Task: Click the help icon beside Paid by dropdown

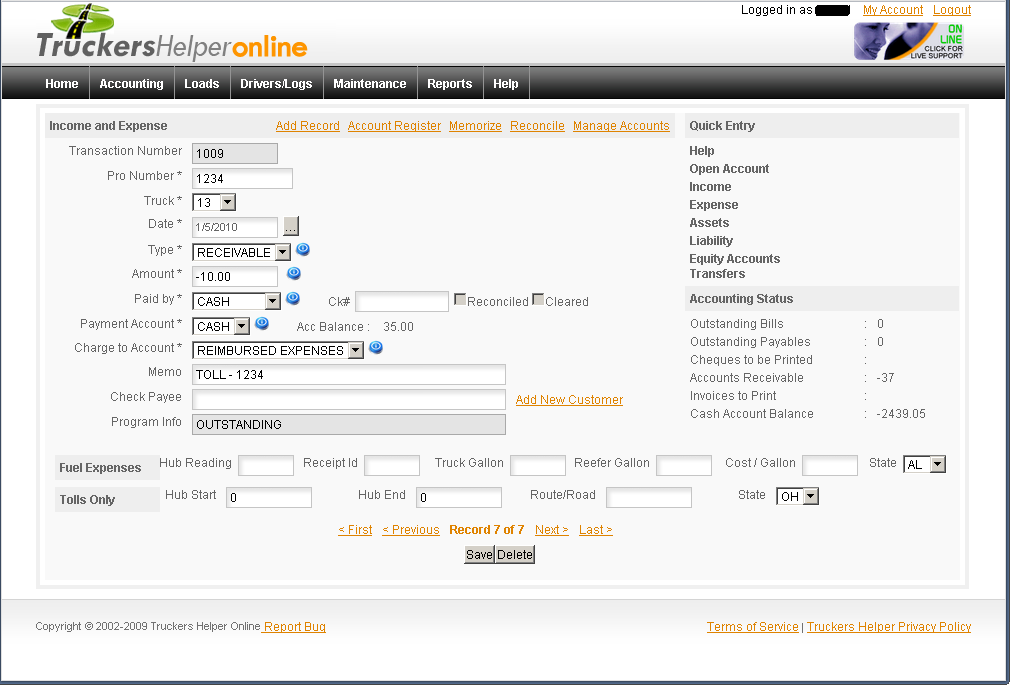Action: point(293,298)
